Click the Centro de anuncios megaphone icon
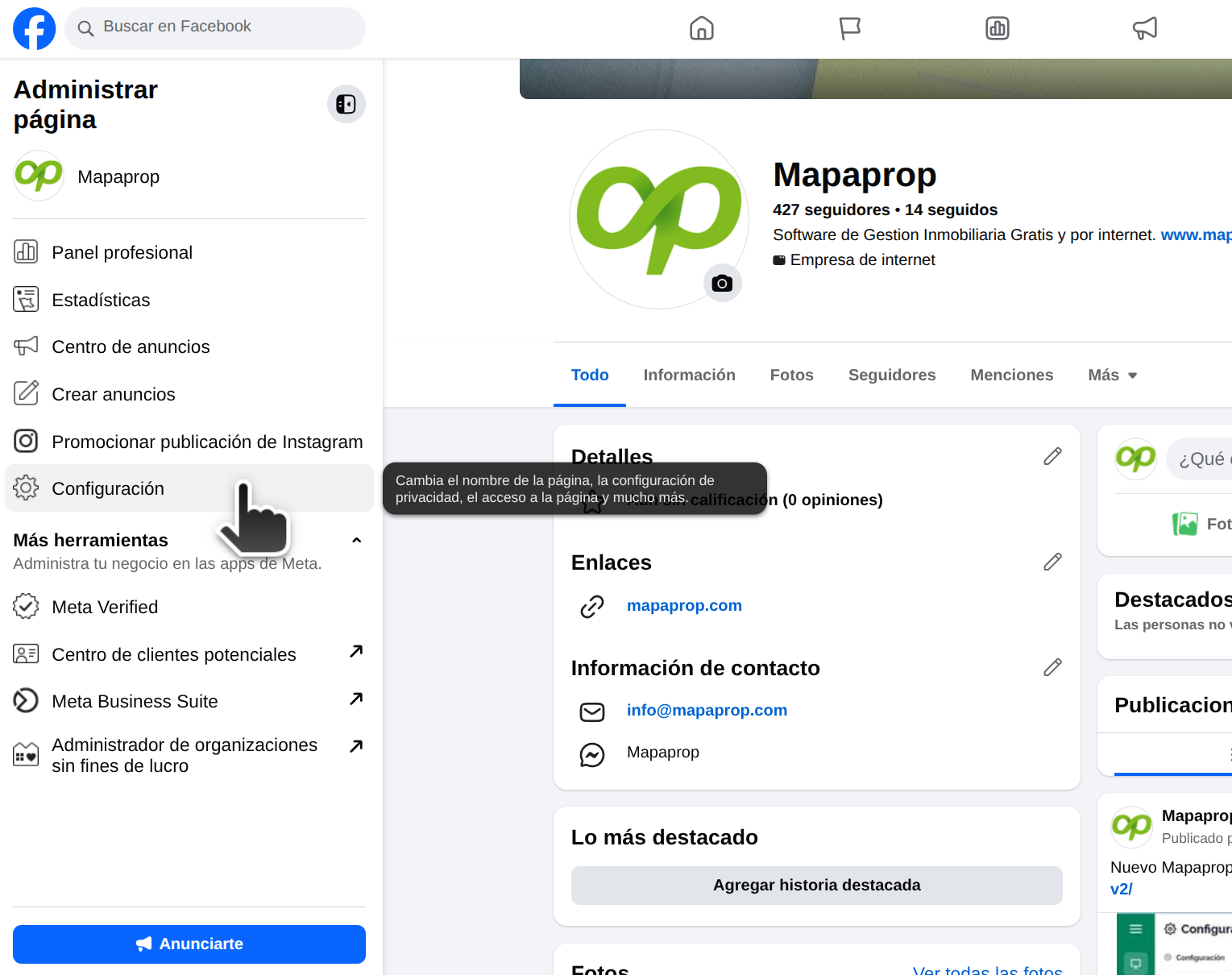This screenshot has width=1232, height=975. pyautogui.click(x=26, y=346)
